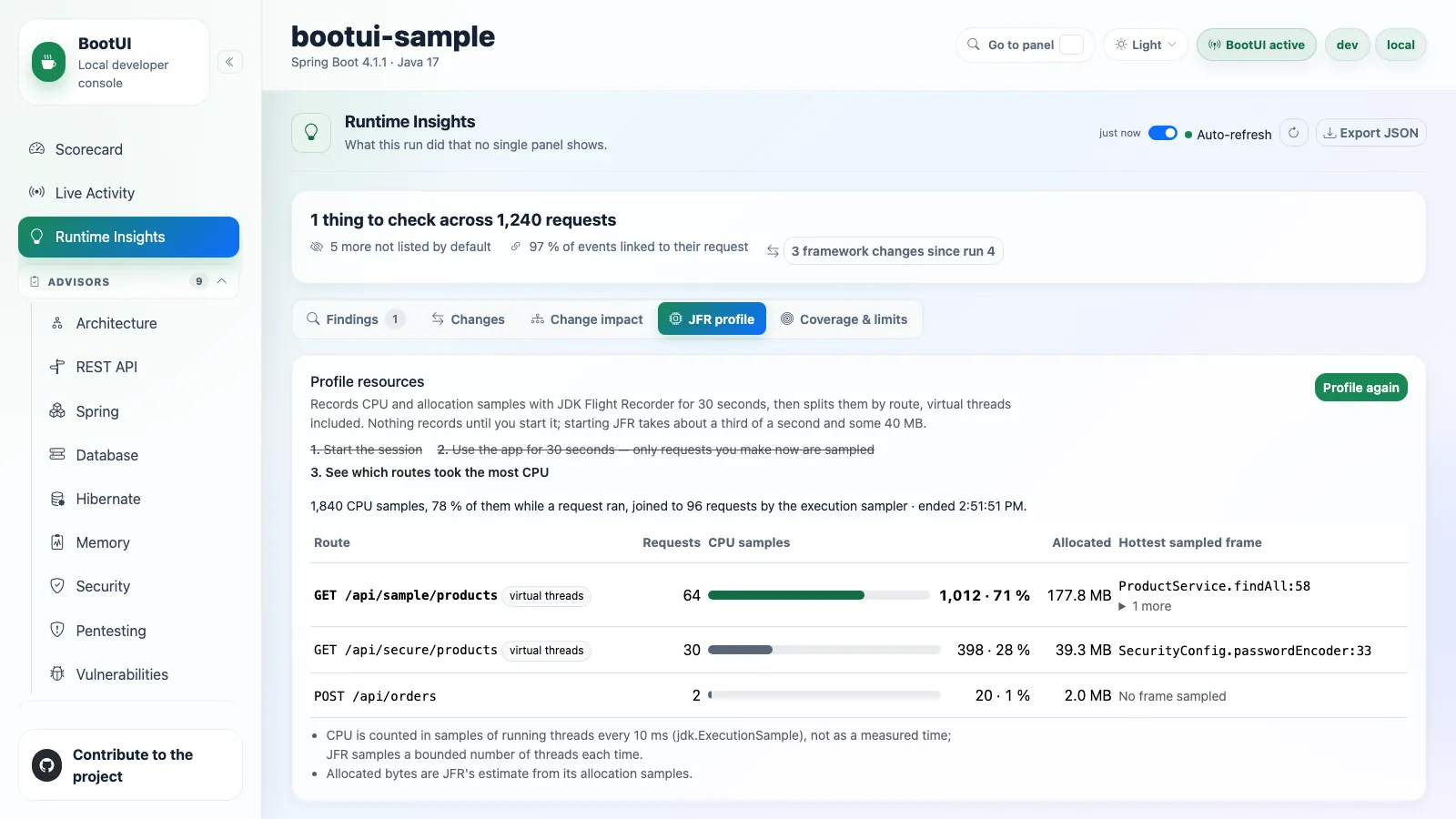
Task: Click the local profile badge
Action: (1400, 45)
